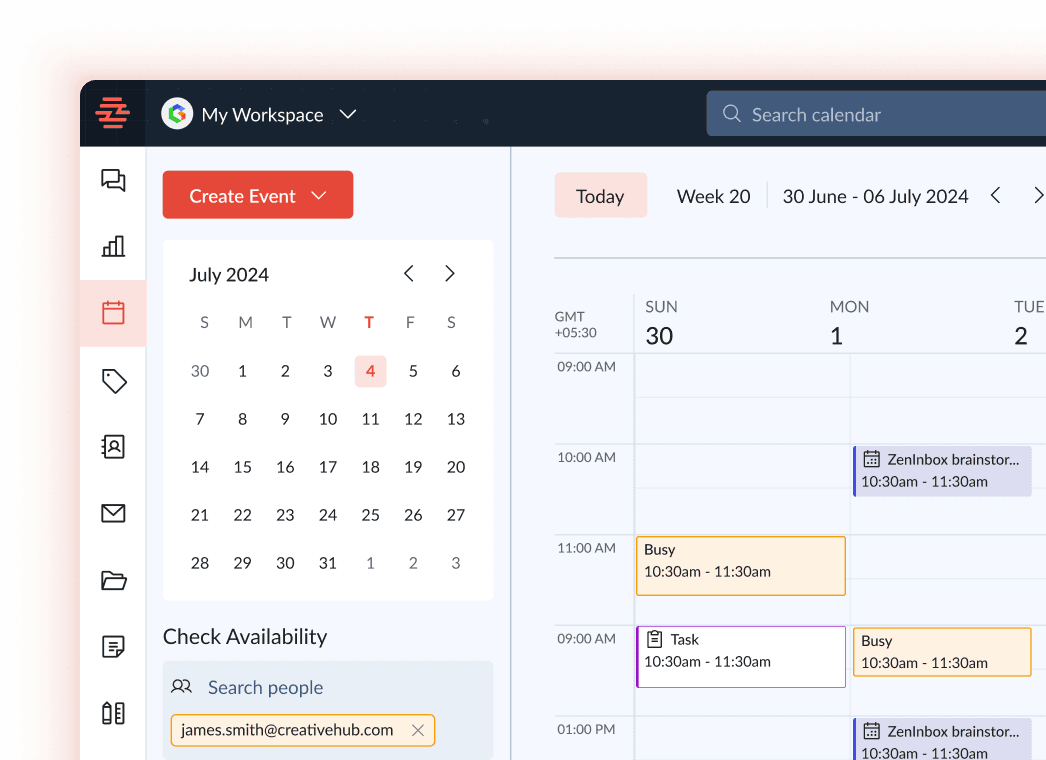
Task: Select July 27 in mini calendar
Action: tap(456, 515)
